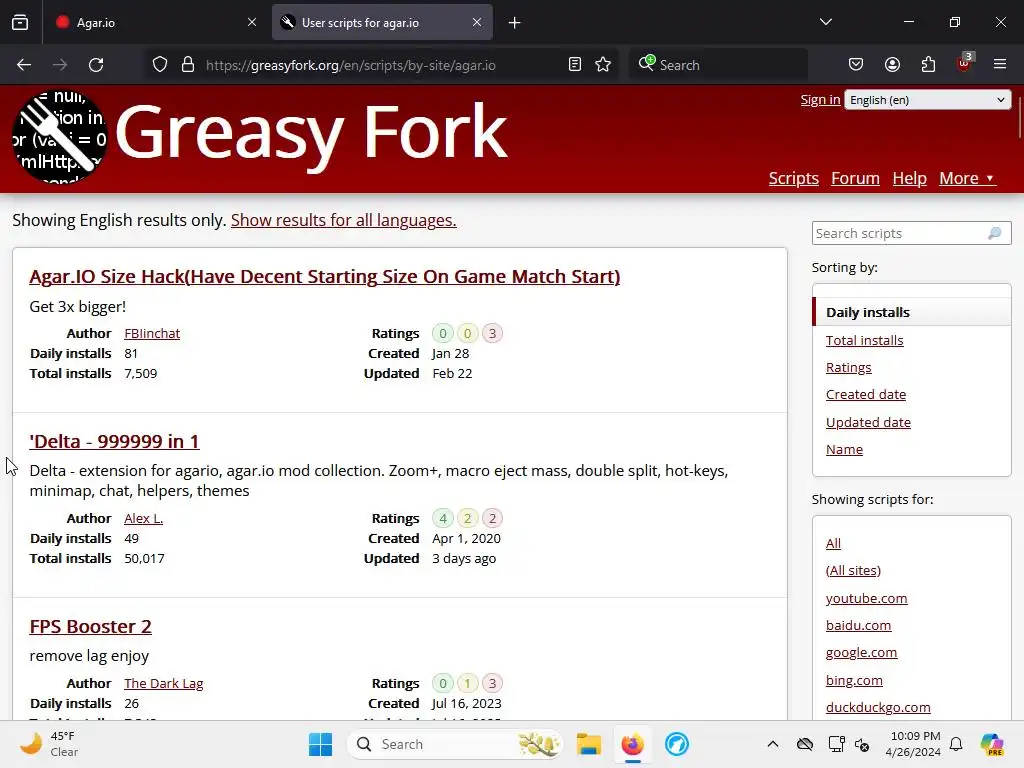Open a new browser tab

pyautogui.click(x=515, y=23)
